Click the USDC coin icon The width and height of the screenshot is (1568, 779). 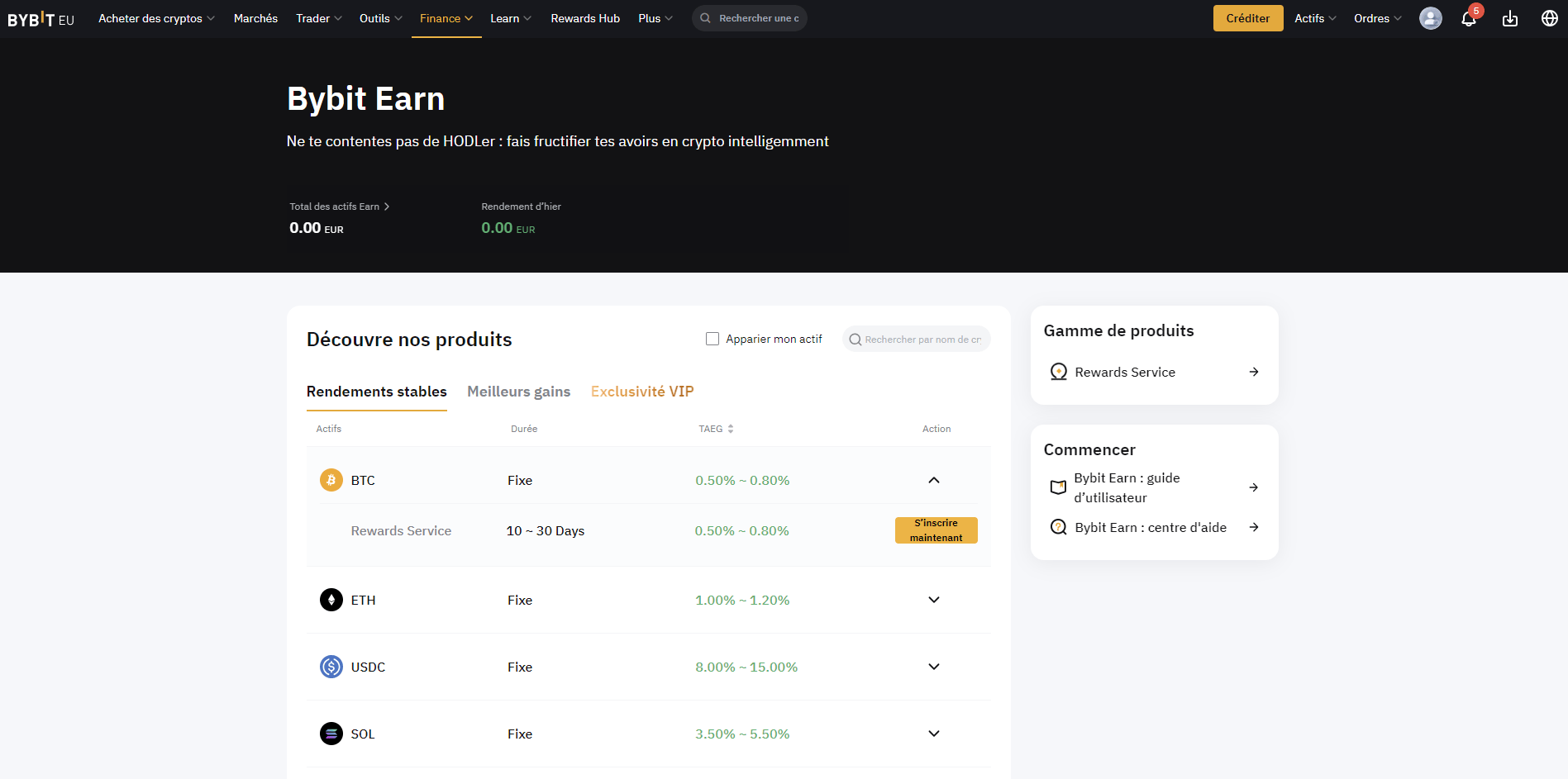(331, 667)
